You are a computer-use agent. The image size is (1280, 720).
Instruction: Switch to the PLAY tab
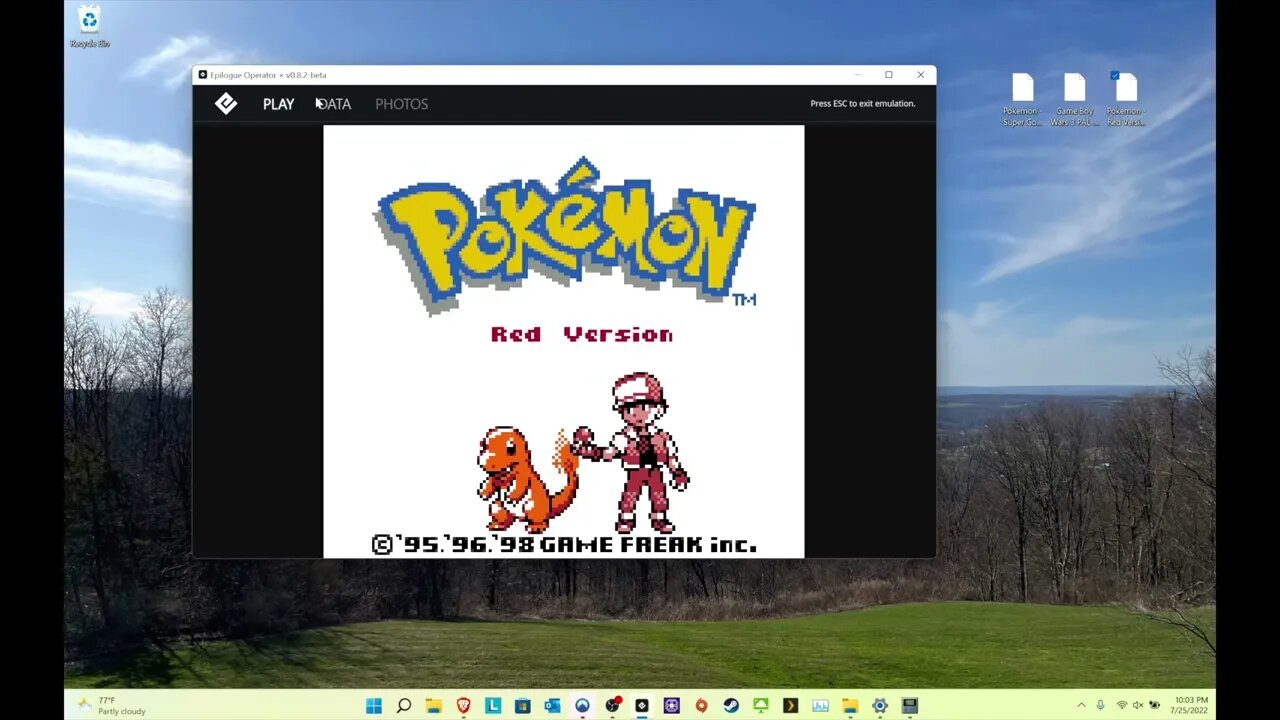pos(278,104)
